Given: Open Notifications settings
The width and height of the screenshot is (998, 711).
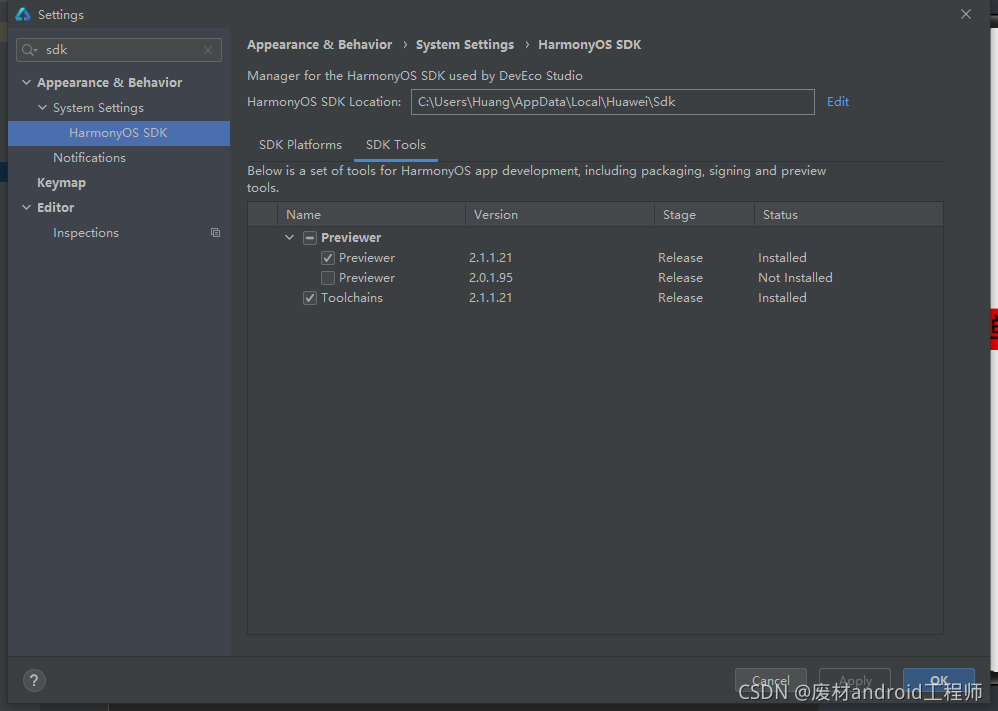Looking at the screenshot, I should coord(89,158).
